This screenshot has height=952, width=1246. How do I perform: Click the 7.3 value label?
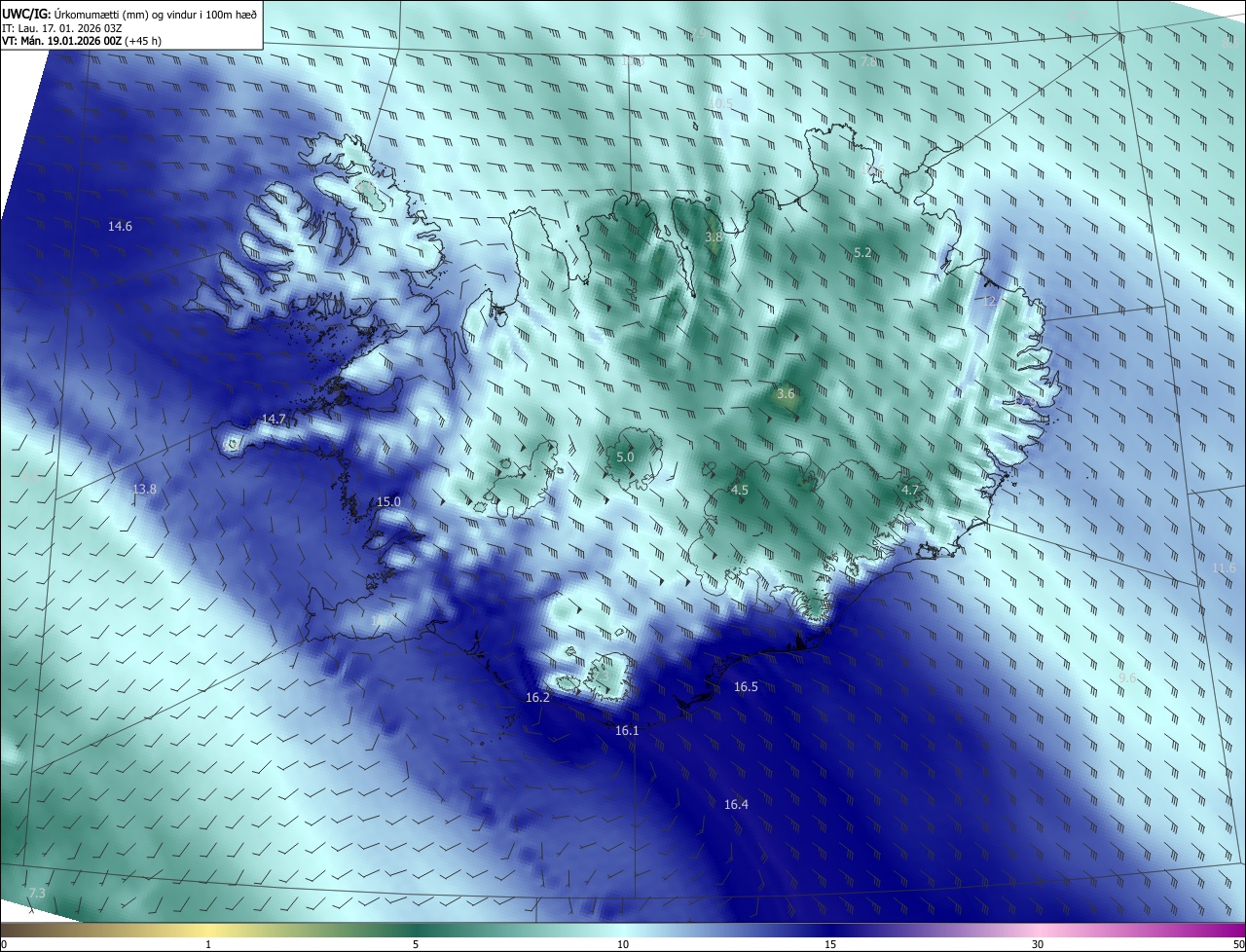[x=37, y=893]
